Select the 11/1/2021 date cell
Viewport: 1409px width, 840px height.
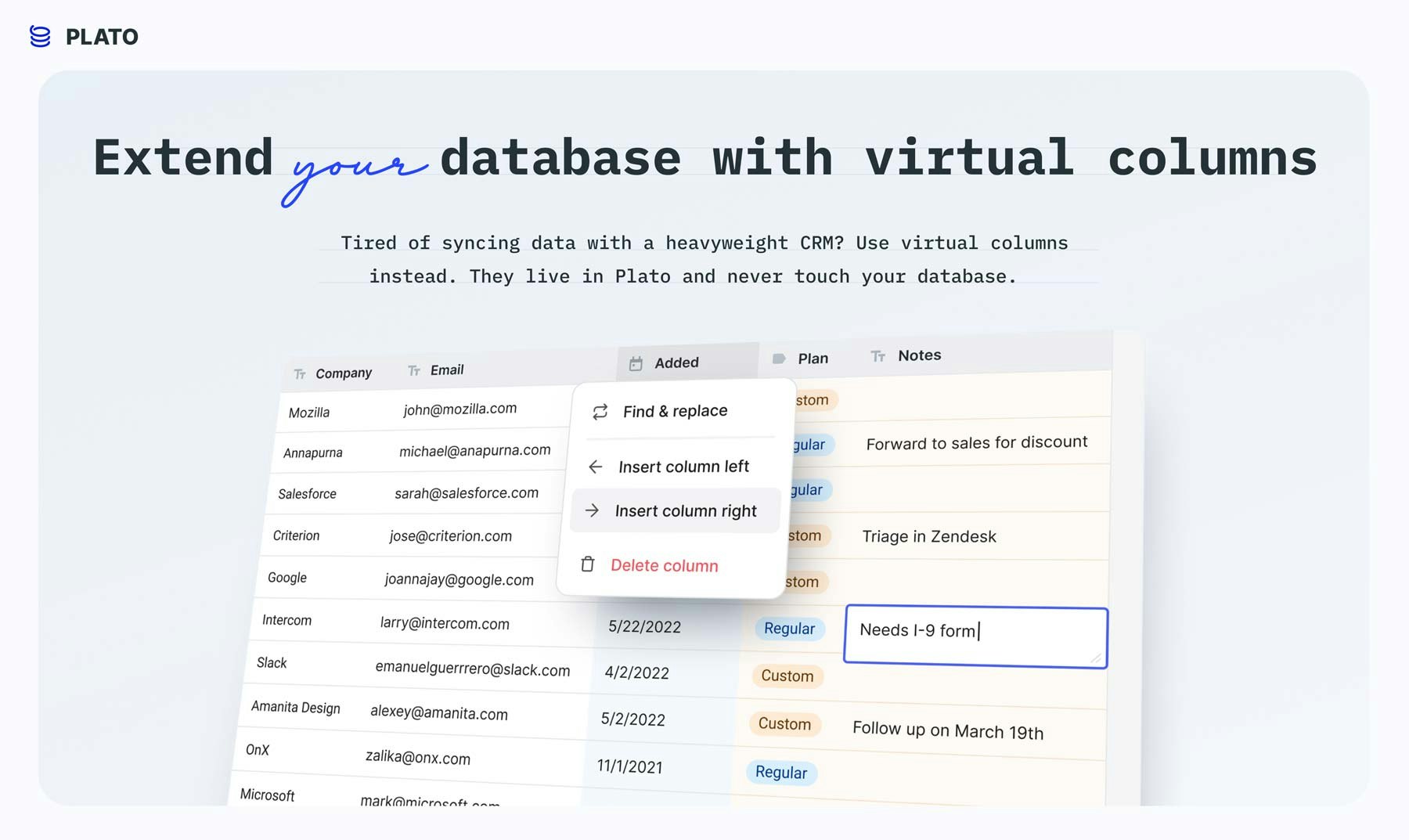pos(630,766)
